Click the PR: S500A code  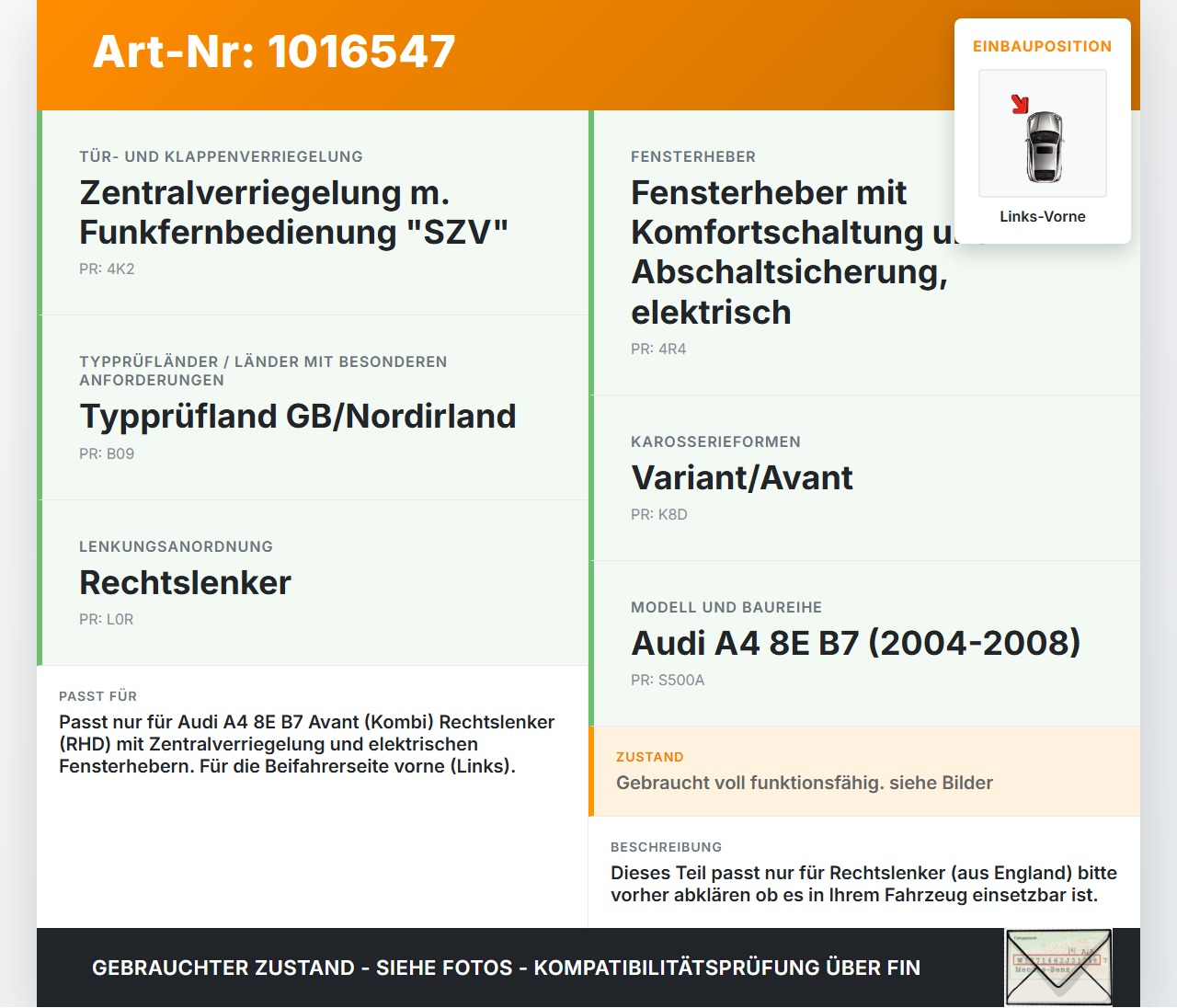668,680
